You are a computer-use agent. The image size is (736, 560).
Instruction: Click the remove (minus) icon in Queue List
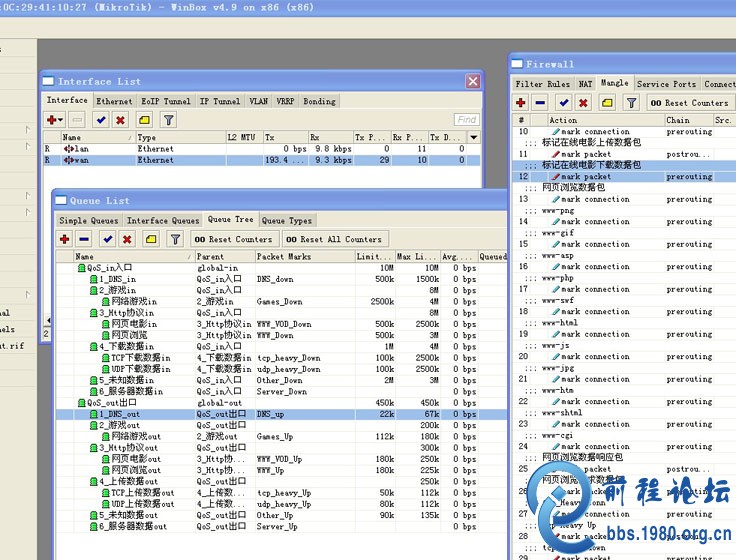pyautogui.click(x=84, y=239)
